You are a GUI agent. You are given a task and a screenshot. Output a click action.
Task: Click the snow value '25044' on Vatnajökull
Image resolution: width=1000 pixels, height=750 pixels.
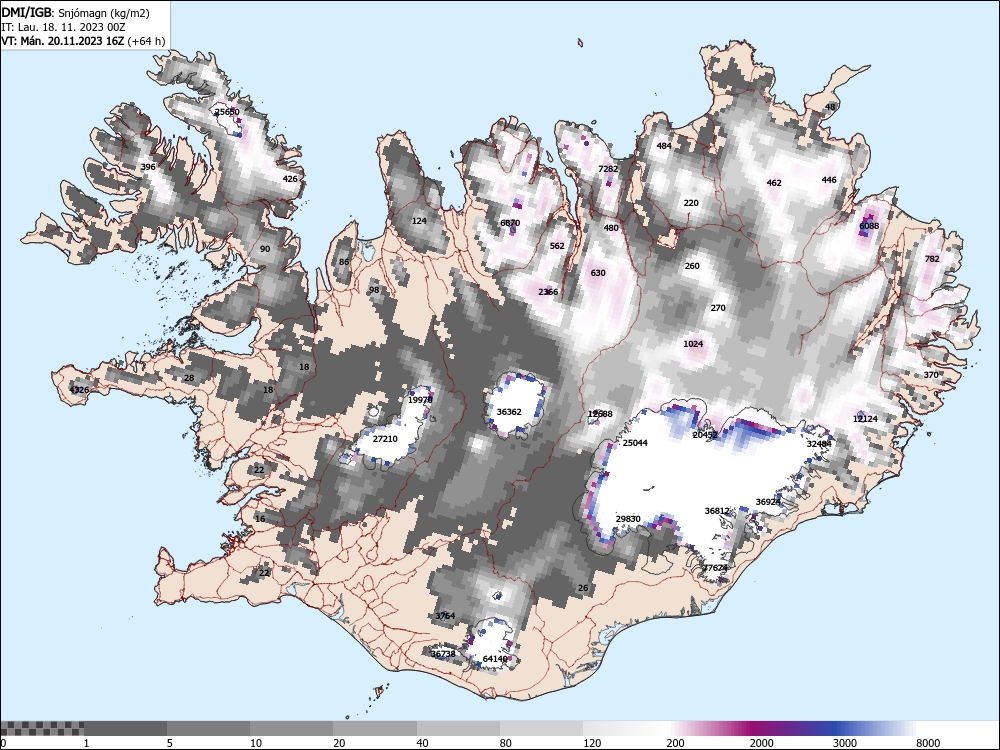(x=635, y=443)
